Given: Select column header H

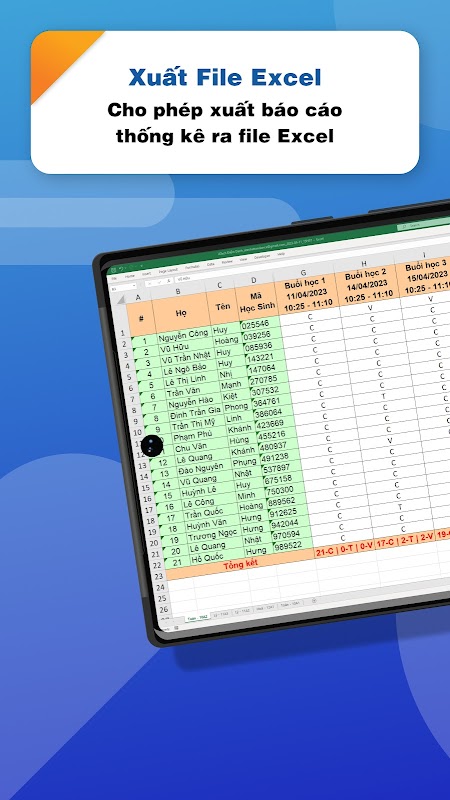Looking at the screenshot, I should click(364, 263).
